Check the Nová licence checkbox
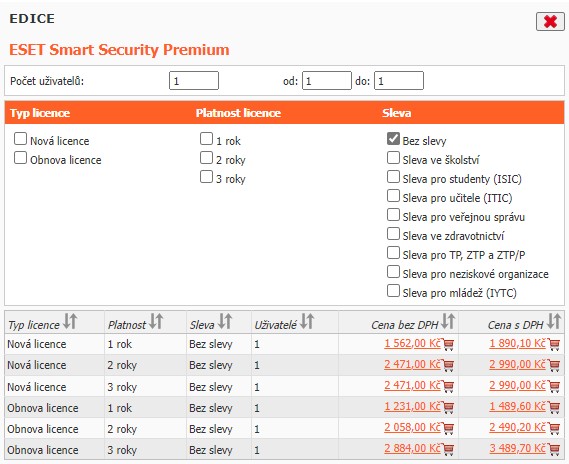 20,139
